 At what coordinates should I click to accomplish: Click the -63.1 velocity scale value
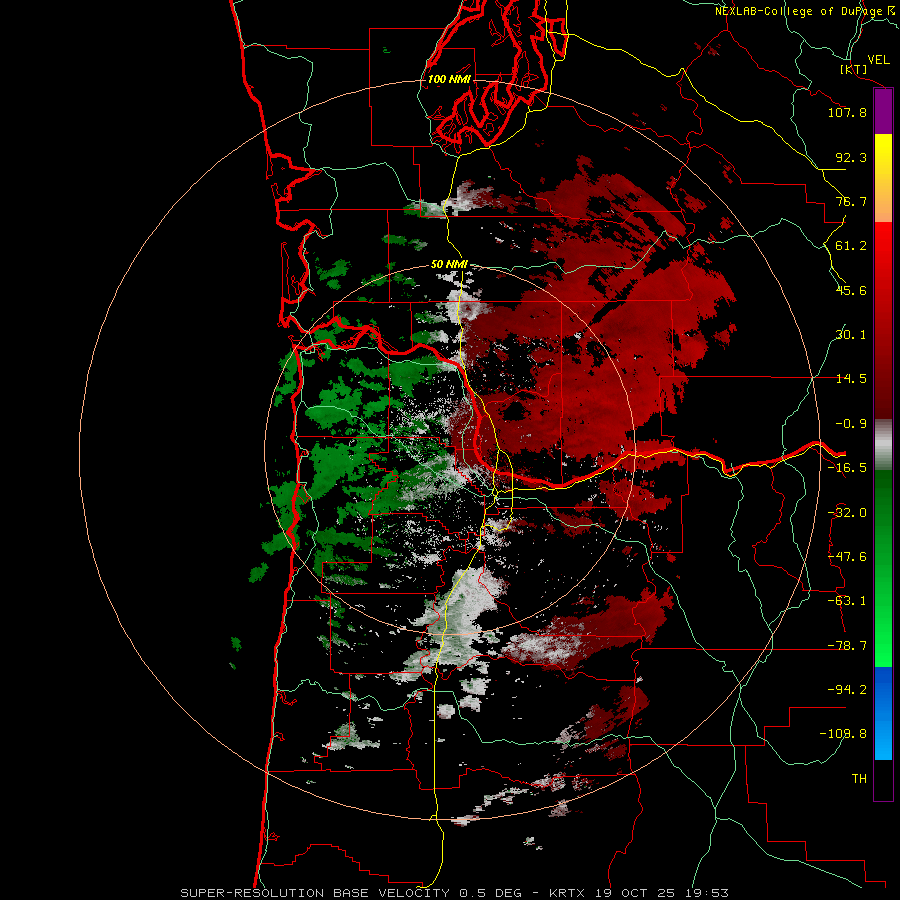click(847, 601)
